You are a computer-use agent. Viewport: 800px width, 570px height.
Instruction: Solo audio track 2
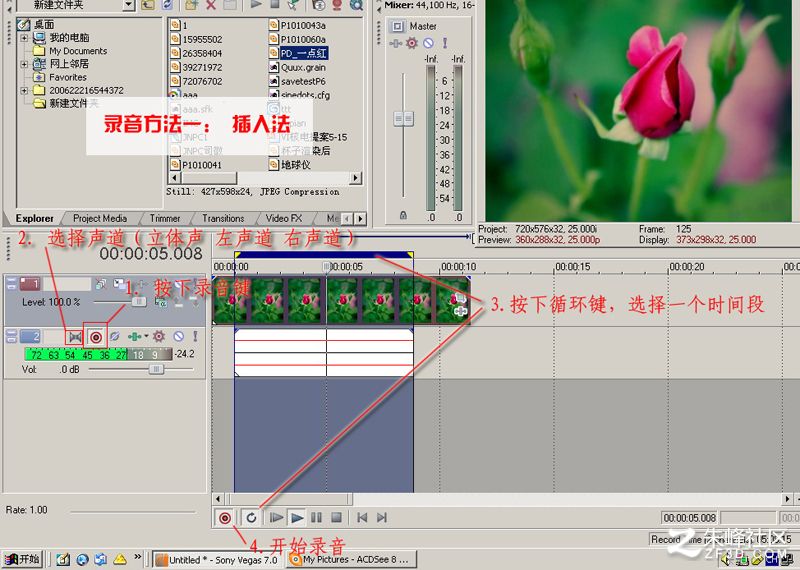coord(195,336)
